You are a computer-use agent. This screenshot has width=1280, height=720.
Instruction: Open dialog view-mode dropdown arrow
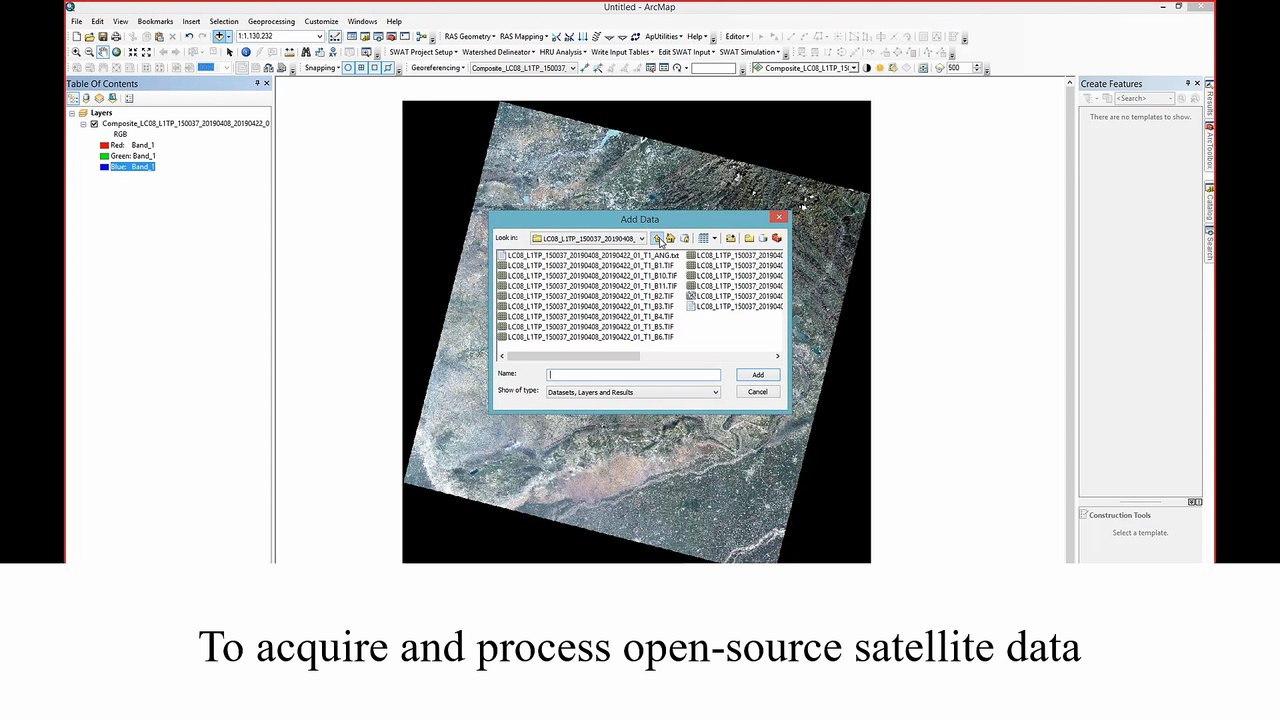point(714,238)
